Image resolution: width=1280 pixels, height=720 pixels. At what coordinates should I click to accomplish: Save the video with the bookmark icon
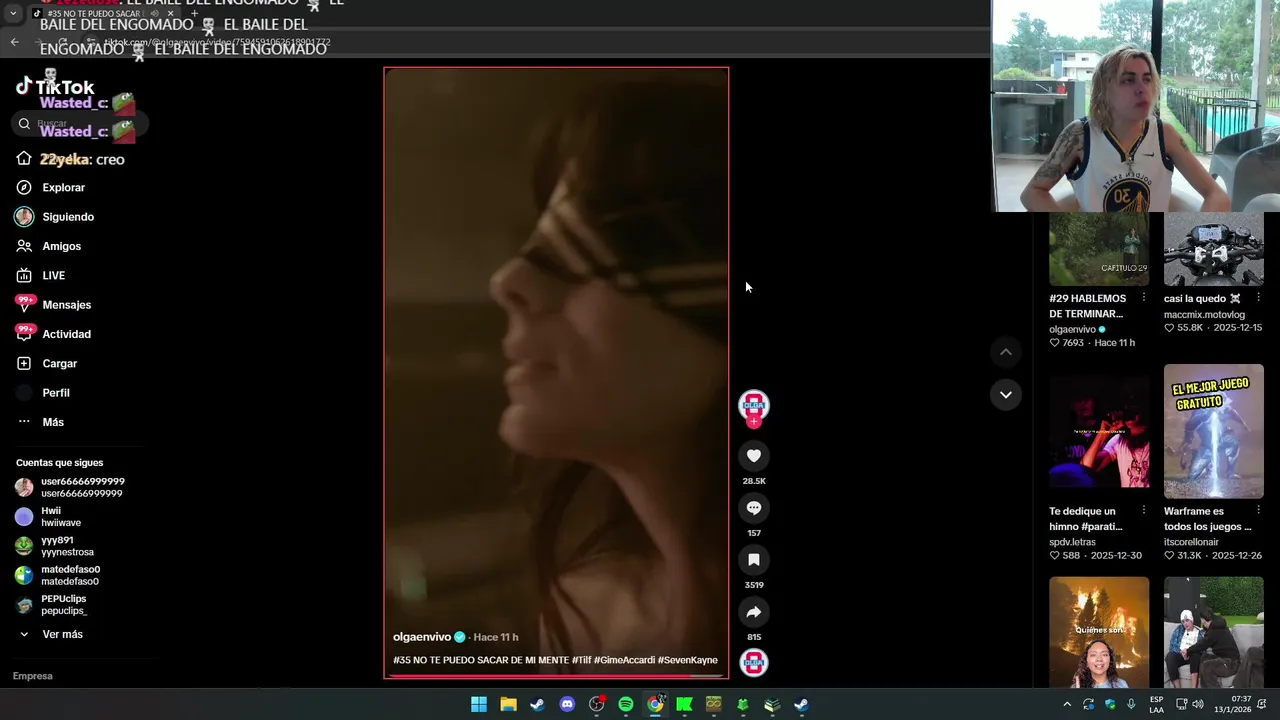(x=754, y=560)
